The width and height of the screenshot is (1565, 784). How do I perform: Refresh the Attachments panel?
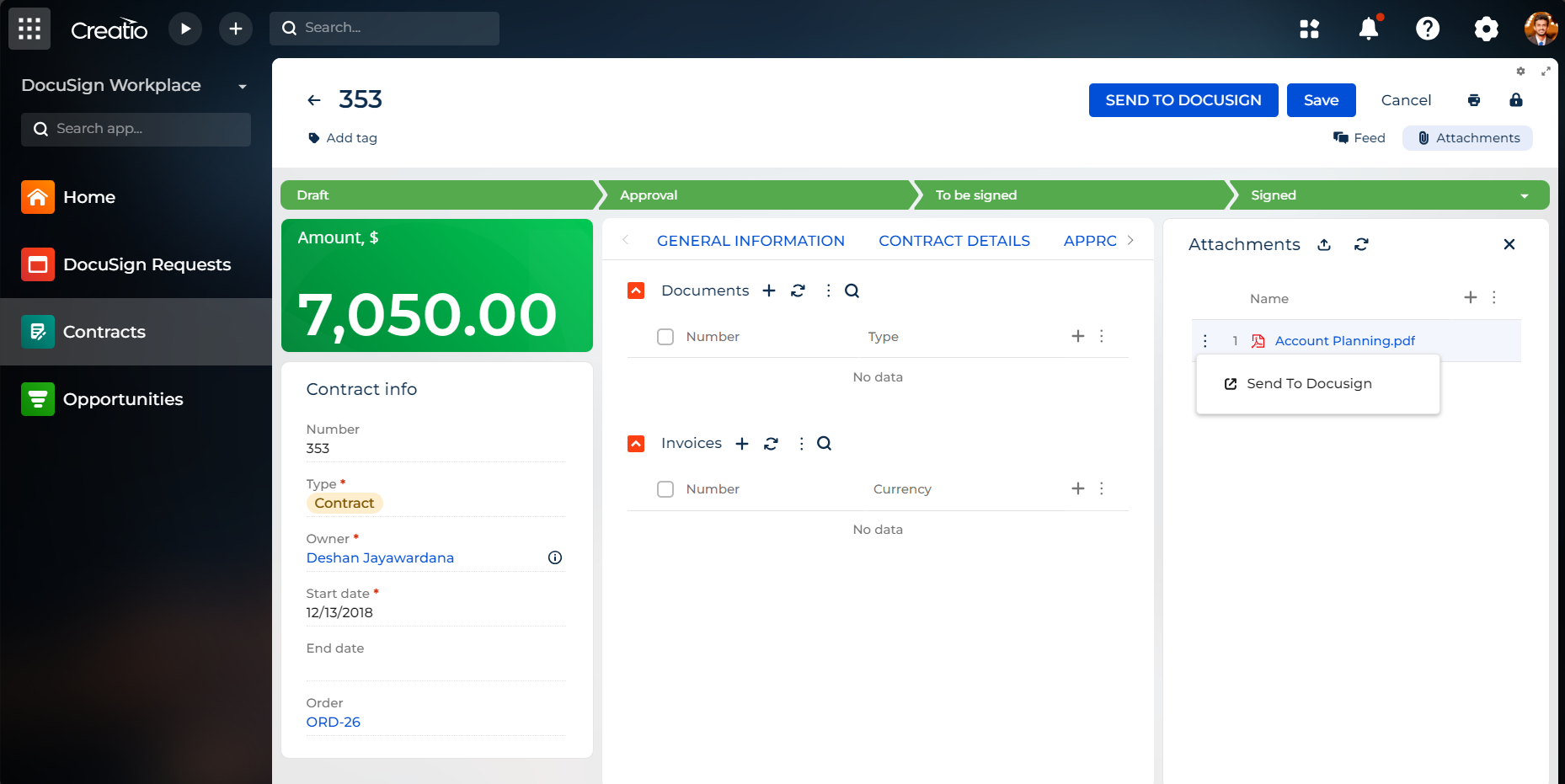1361,244
